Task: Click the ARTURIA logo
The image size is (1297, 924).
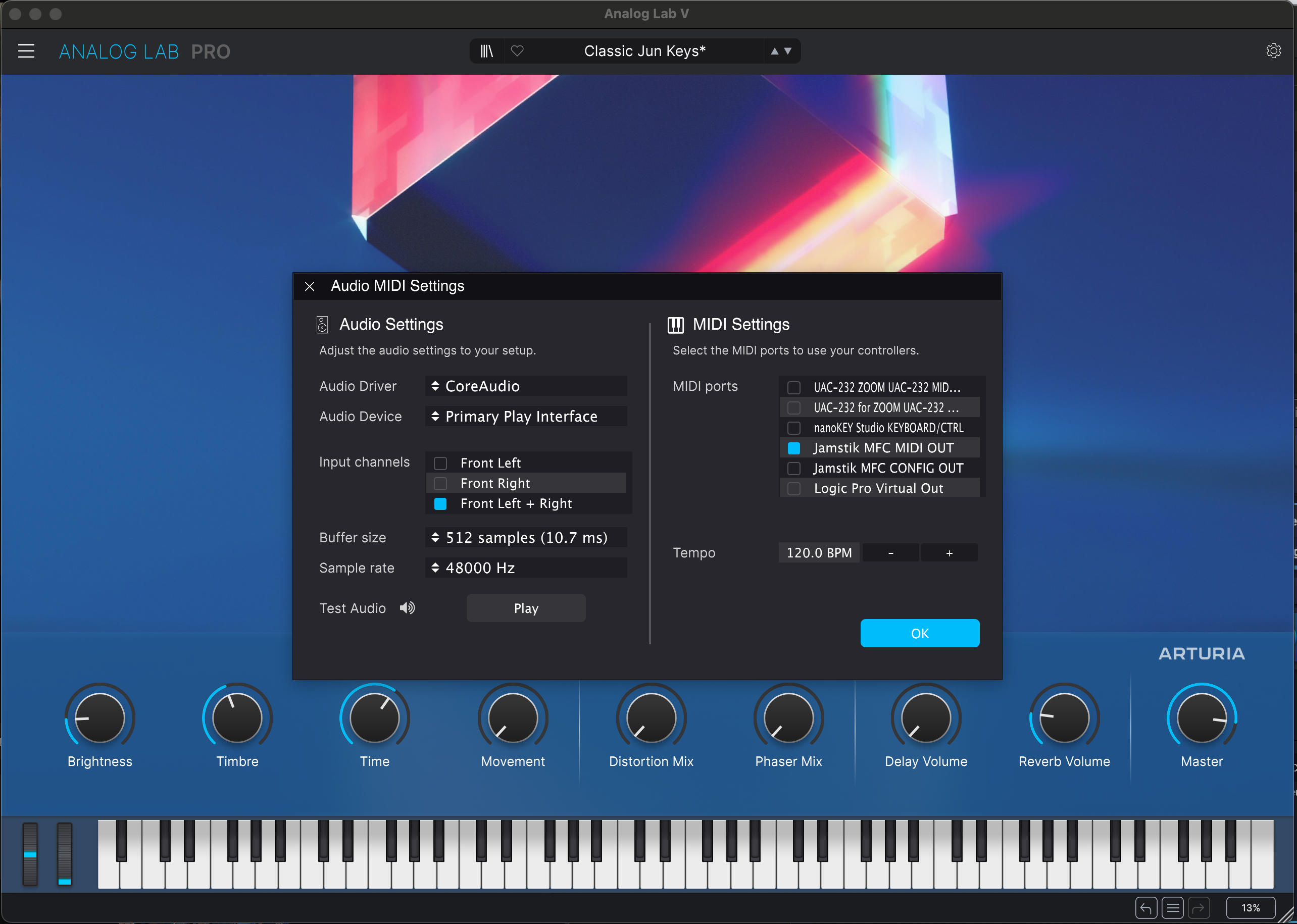Action: [1202, 654]
